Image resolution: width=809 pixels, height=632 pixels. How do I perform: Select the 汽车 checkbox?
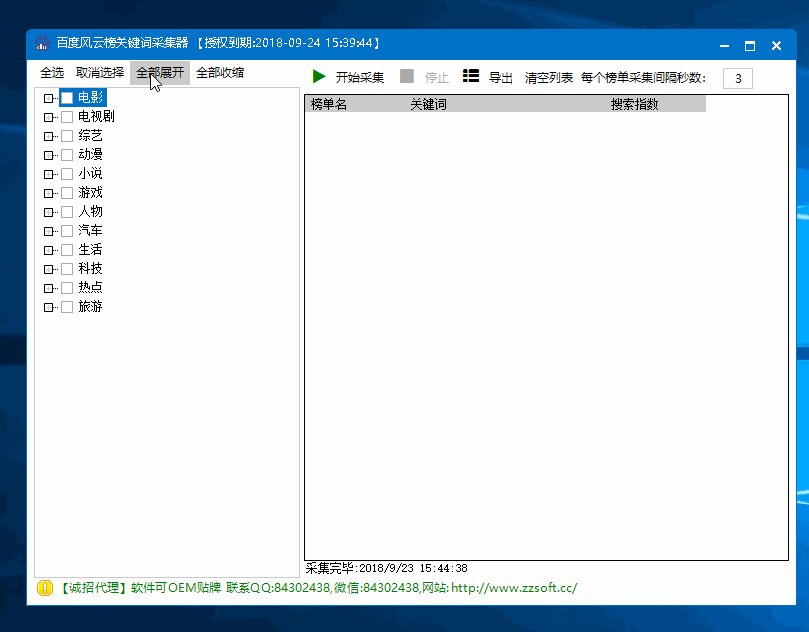click(66, 230)
